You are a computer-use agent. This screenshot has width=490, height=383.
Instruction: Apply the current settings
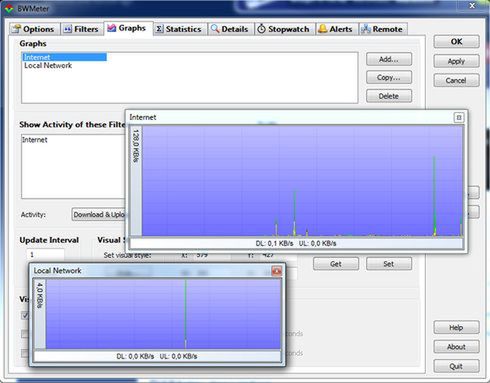pyautogui.click(x=456, y=61)
